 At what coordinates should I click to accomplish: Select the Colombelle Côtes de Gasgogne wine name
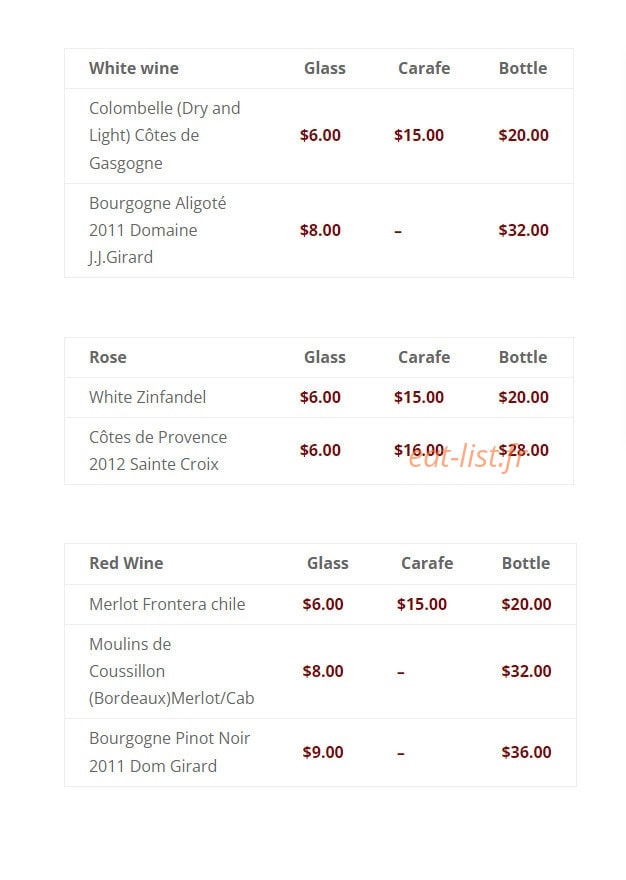click(x=165, y=135)
